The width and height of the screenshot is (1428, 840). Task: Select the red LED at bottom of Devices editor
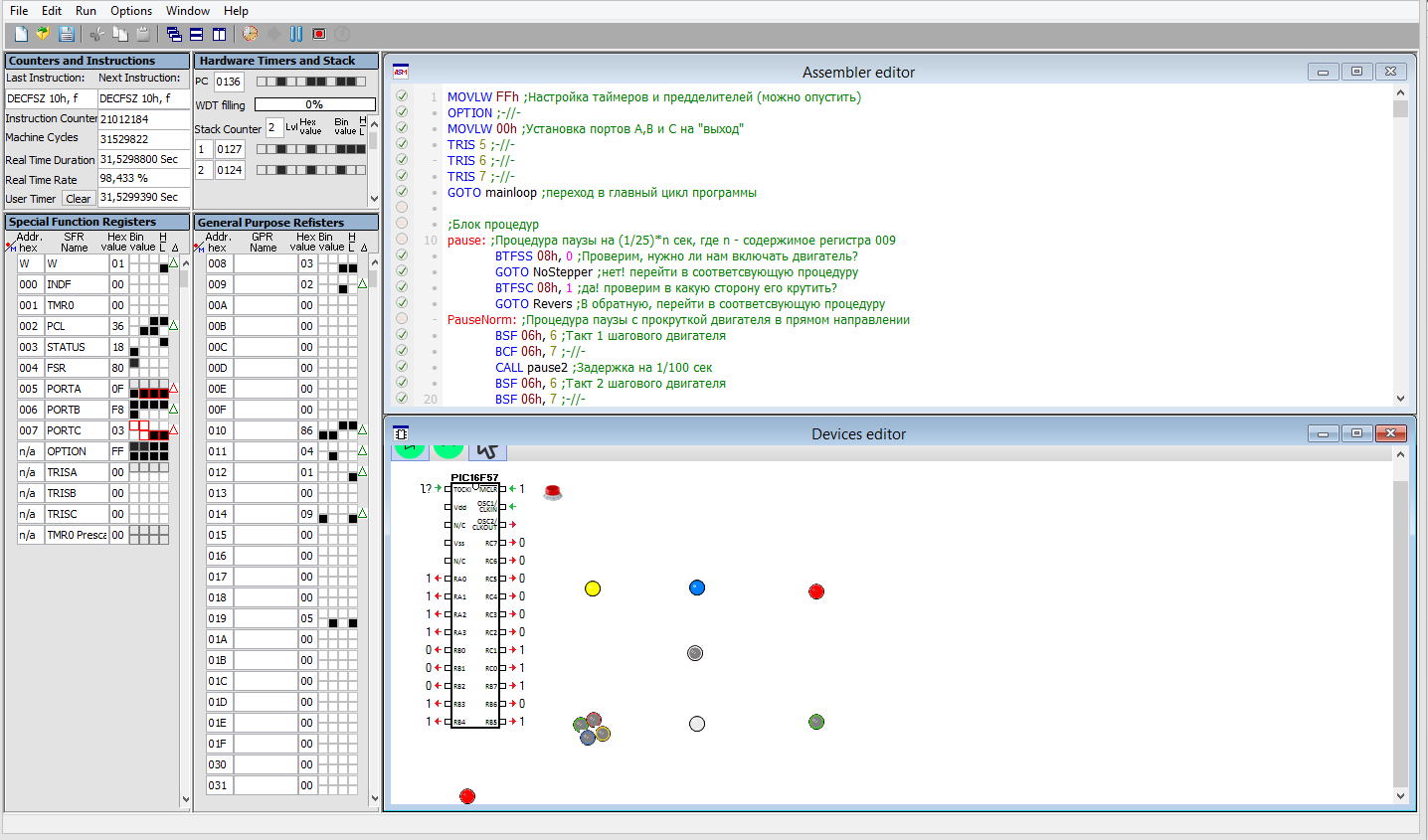[467, 796]
